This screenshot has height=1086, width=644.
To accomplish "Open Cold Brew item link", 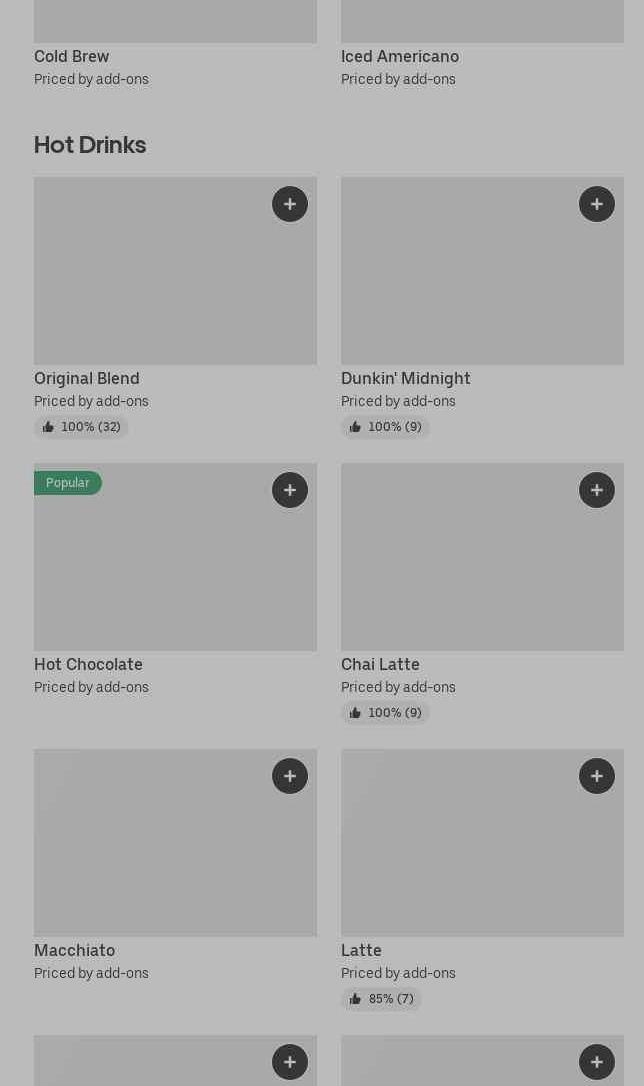I will click(71, 57).
